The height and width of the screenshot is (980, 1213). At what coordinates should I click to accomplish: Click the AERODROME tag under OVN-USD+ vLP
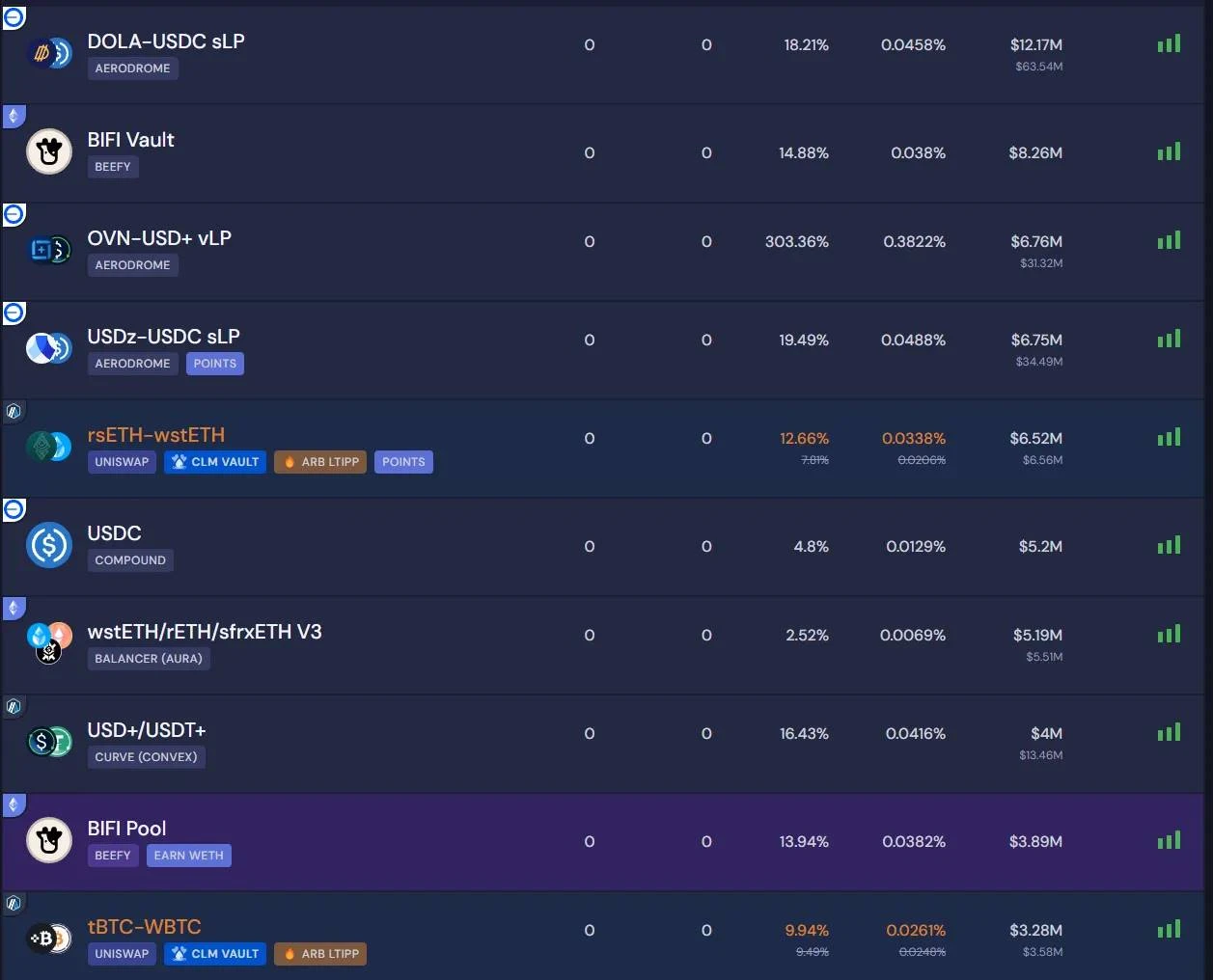pyautogui.click(x=132, y=265)
